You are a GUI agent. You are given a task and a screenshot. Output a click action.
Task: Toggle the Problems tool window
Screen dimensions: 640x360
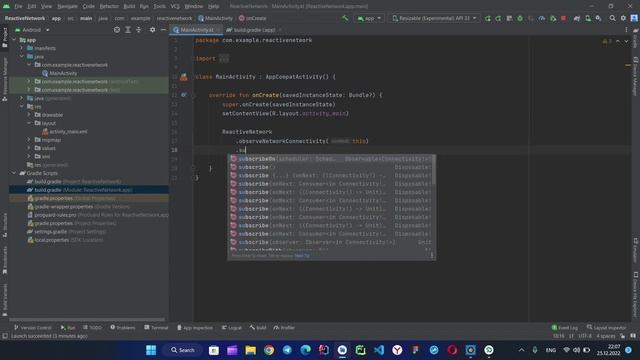point(123,328)
